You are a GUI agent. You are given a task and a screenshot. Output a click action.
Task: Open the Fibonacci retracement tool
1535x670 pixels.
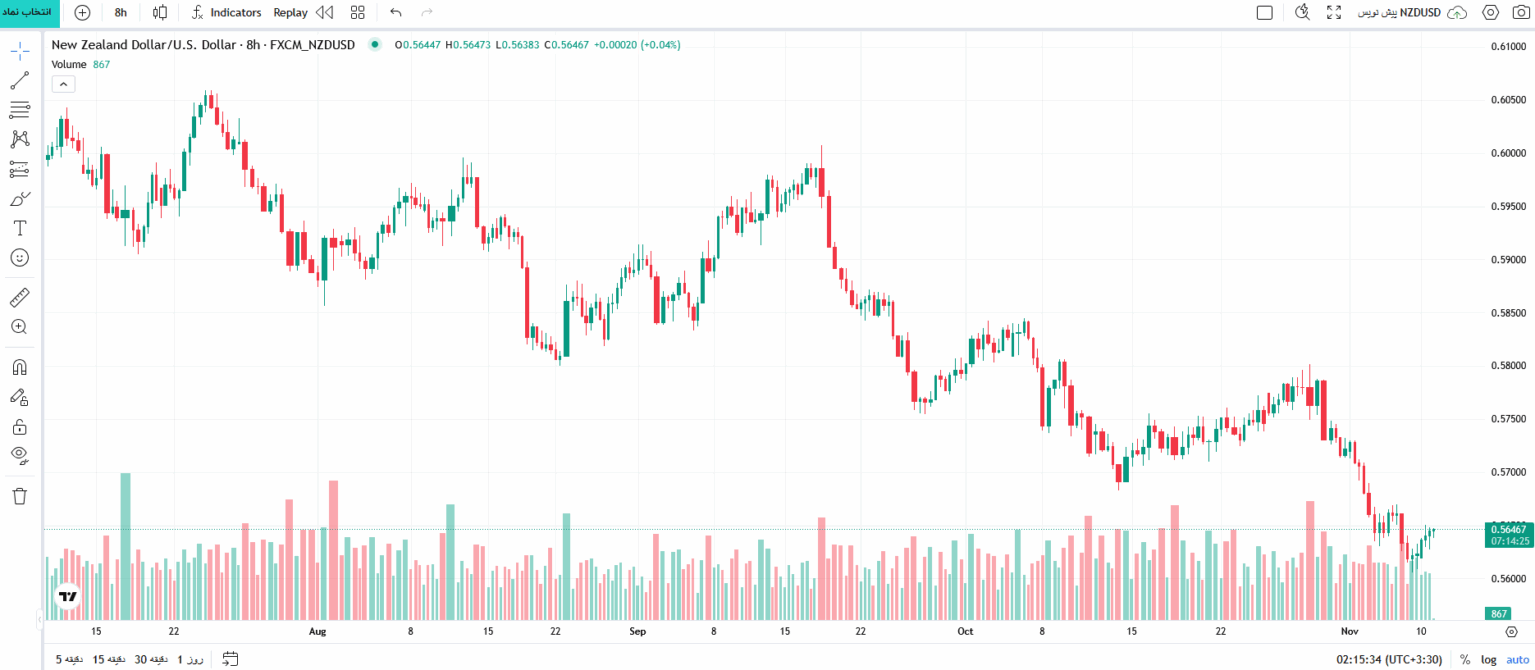coord(20,110)
